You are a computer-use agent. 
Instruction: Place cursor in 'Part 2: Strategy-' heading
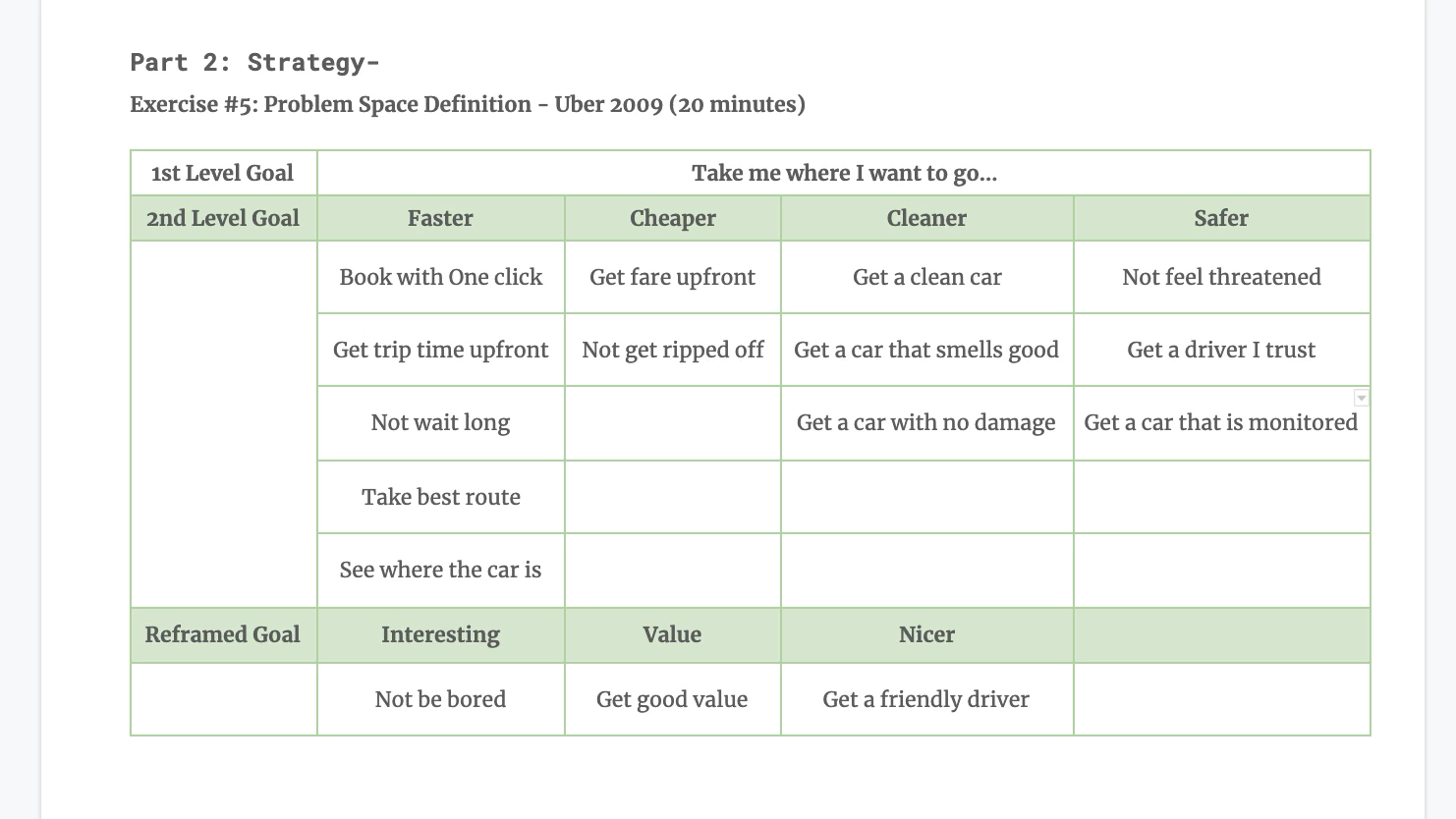(x=254, y=62)
